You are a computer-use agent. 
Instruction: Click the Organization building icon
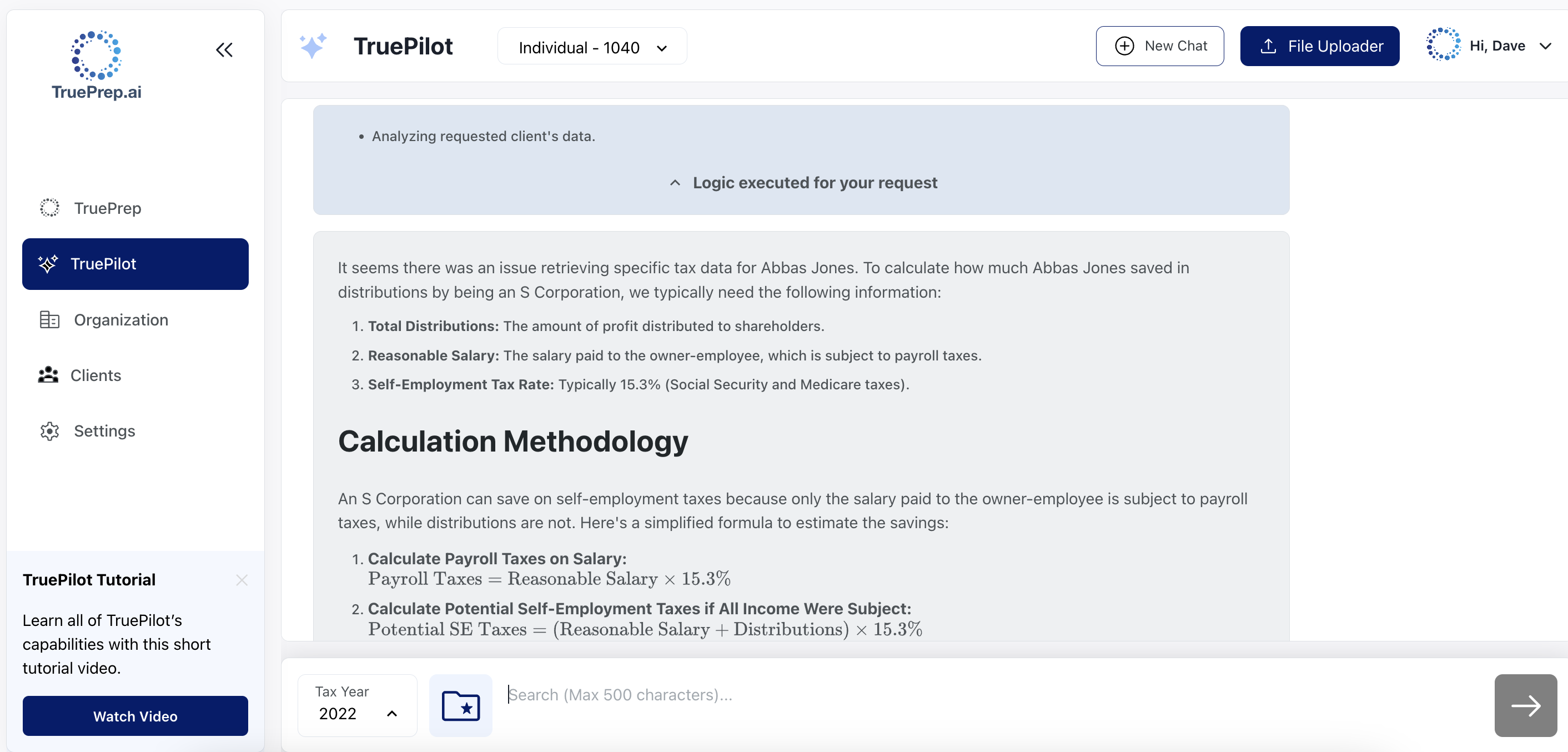[49, 320]
